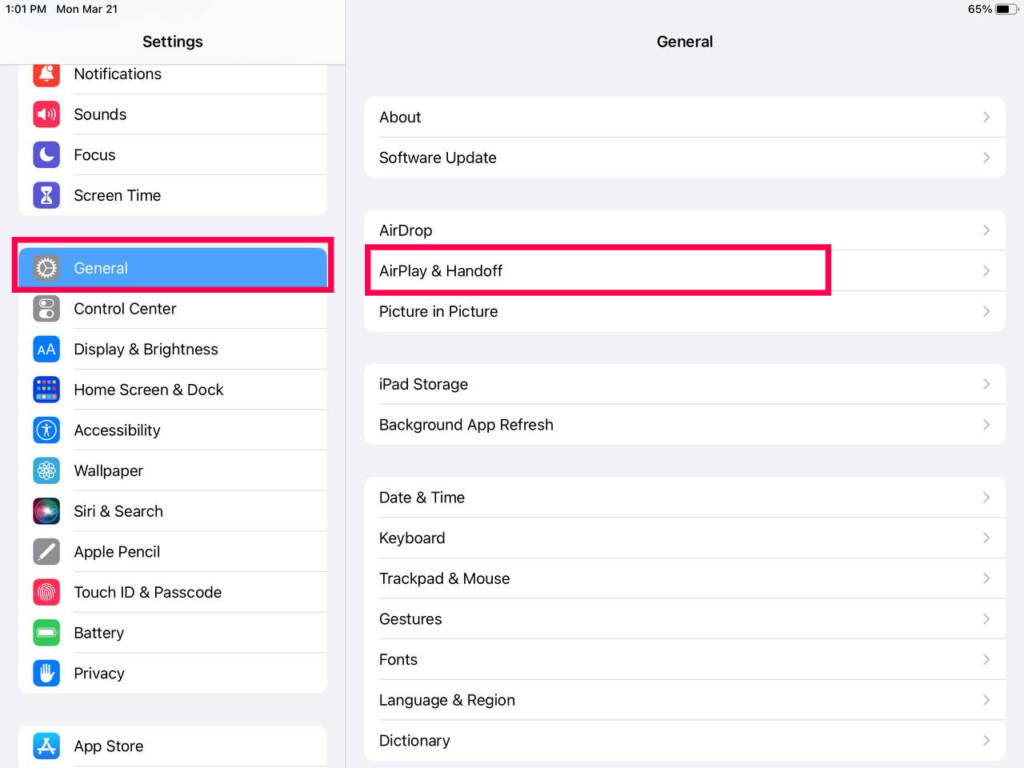Open the About chevron arrow
1024x768 pixels.
[x=986, y=118]
